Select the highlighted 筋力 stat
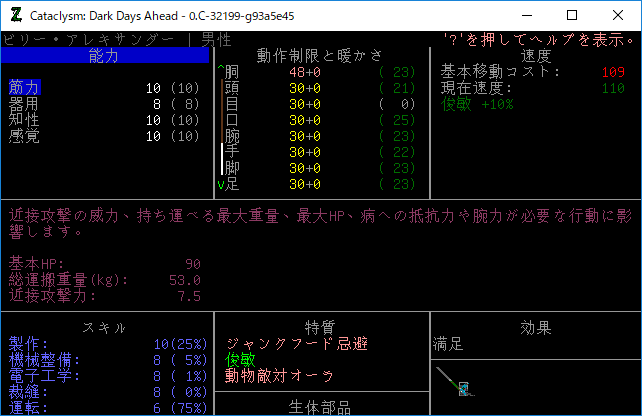The height and width of the screenshot is (416, 642). click(24, 88)
